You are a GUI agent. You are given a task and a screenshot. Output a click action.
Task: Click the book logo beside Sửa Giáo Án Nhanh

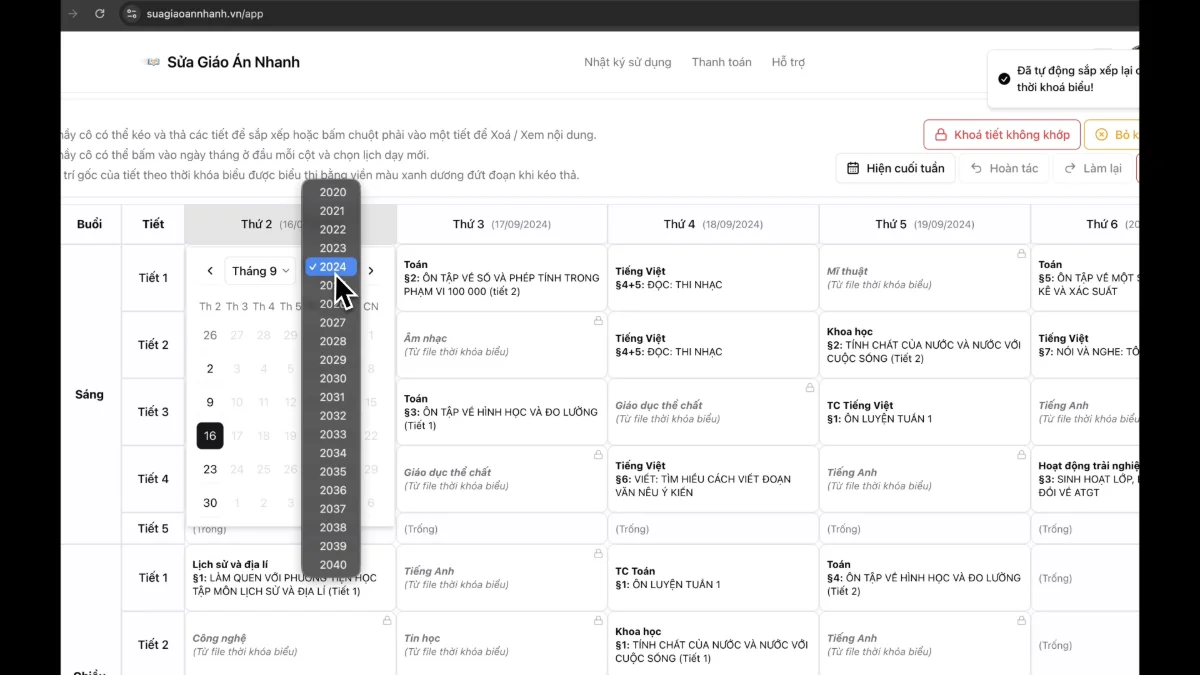[x=152, y=61]
